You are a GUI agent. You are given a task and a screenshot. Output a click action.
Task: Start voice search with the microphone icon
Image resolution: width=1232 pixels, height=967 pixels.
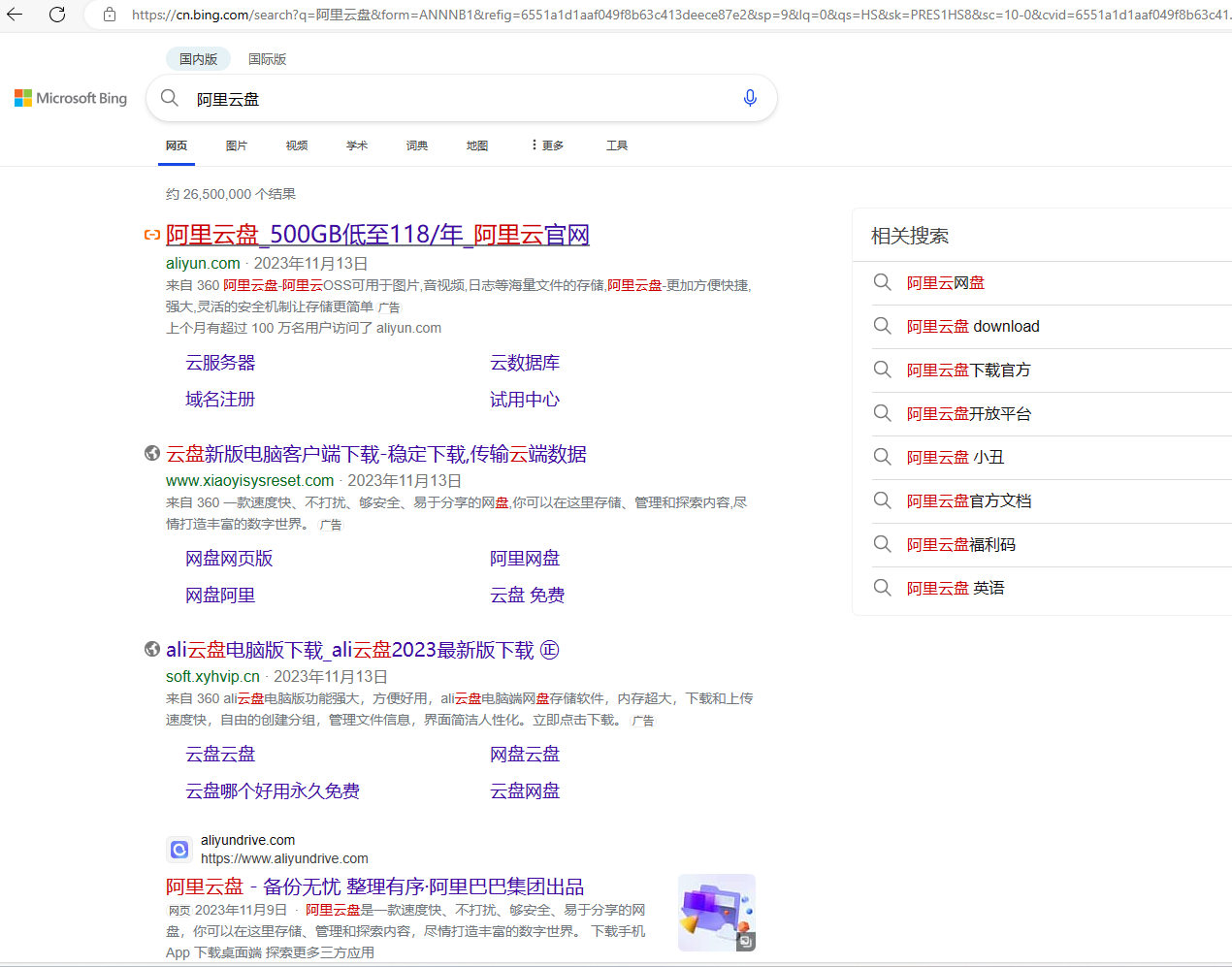point(750,98)
